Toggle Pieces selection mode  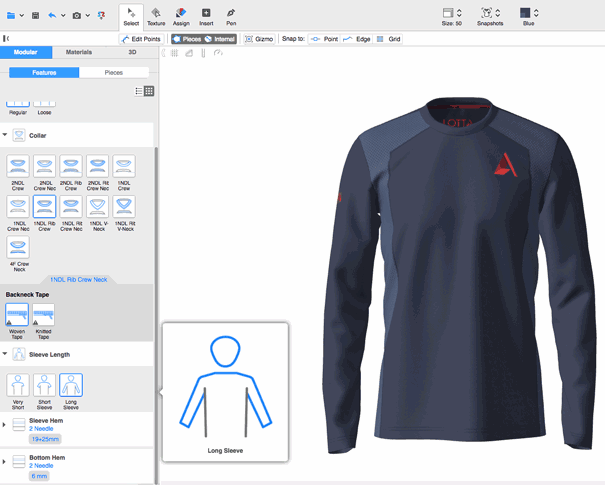pyautogui.click(x=187, y=39)
